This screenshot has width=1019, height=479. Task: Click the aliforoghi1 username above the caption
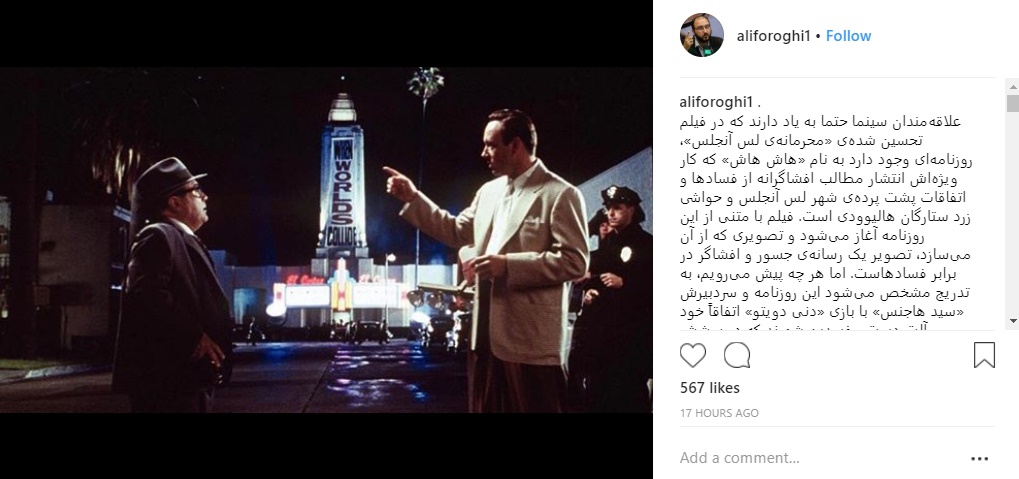click(x=716, y=102)
